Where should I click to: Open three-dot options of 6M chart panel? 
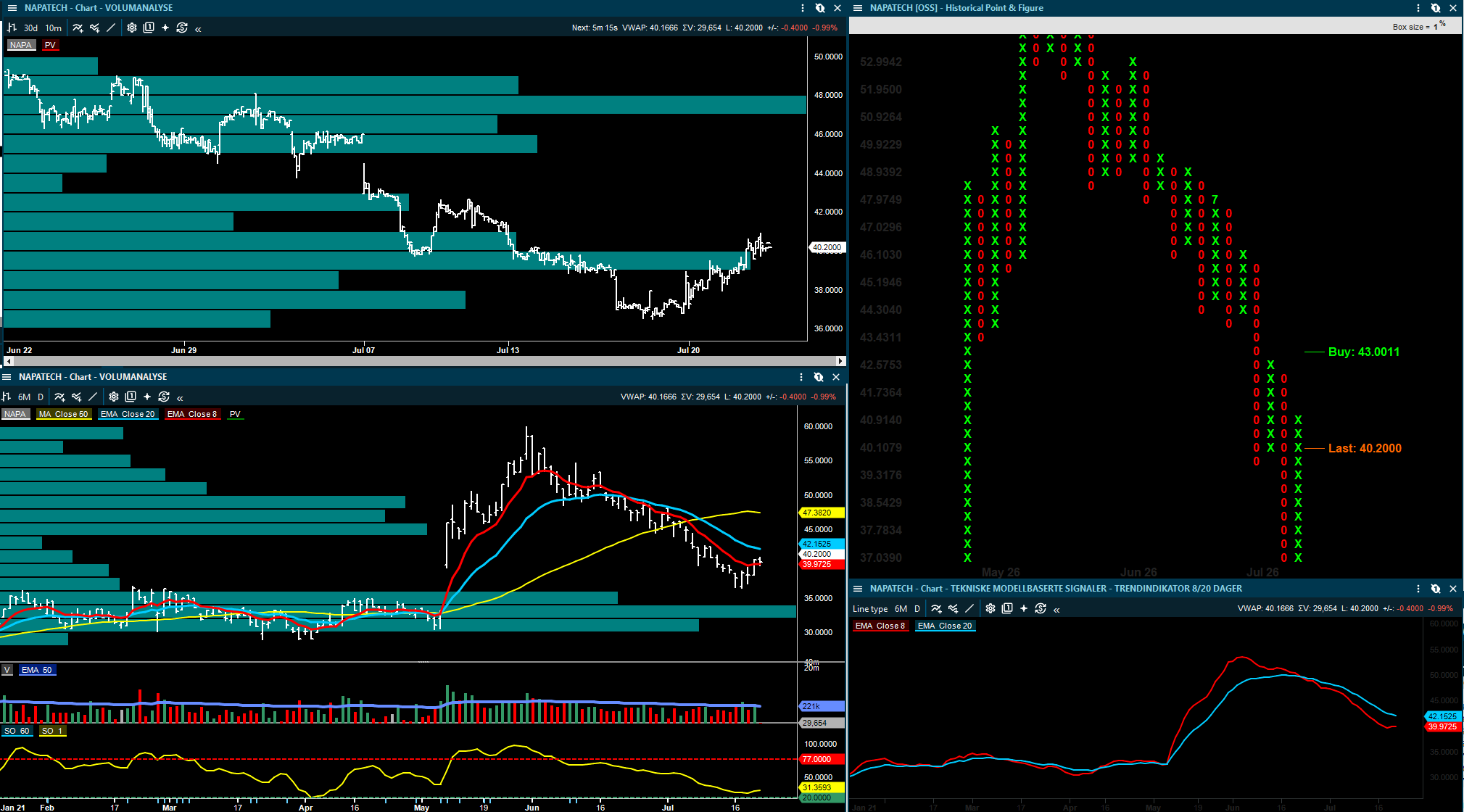tap(801, 377)
